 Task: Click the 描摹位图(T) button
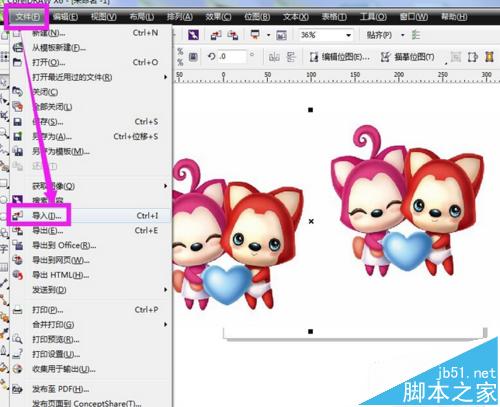coord(408,57)
